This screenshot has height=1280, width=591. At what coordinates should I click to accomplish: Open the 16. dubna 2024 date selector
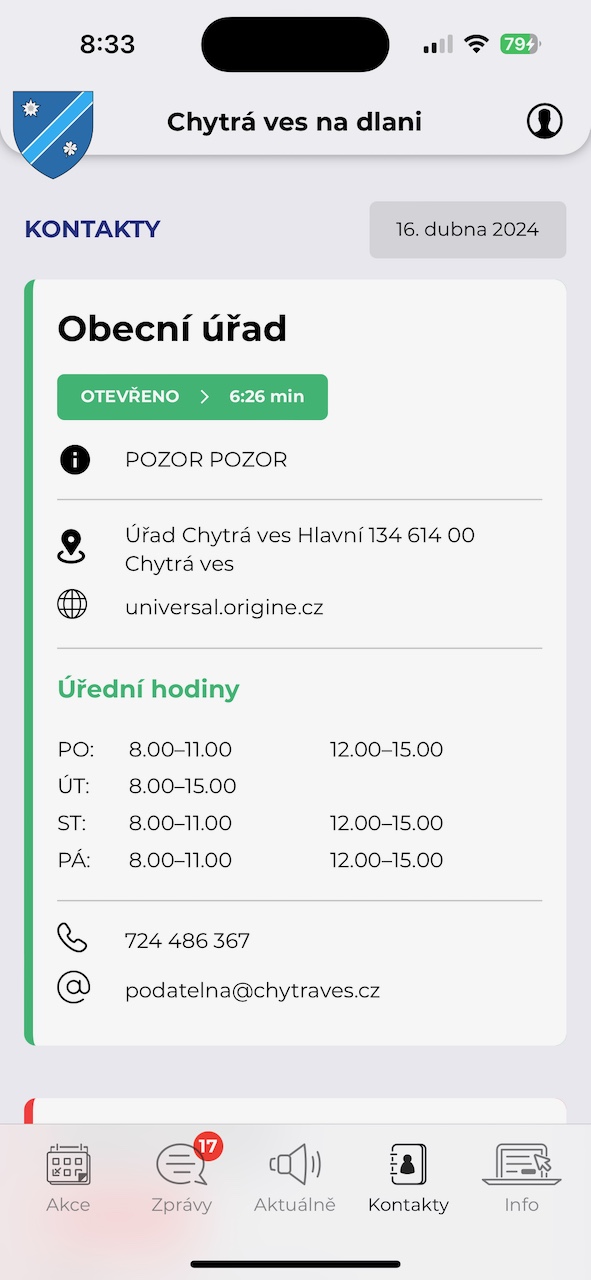[x=467, y=230]
